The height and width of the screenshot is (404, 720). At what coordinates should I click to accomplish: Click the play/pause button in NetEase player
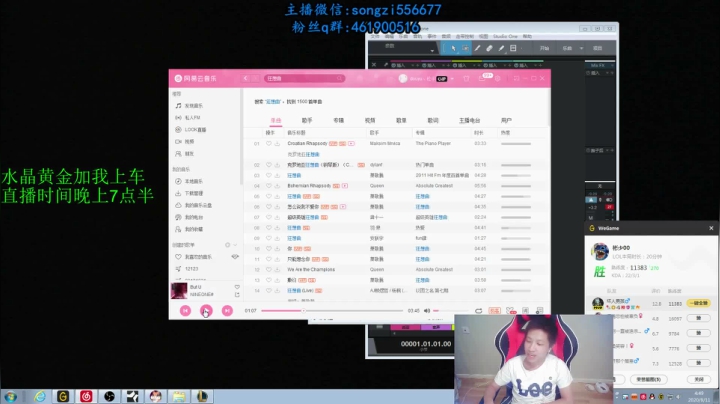pos(206,311)
